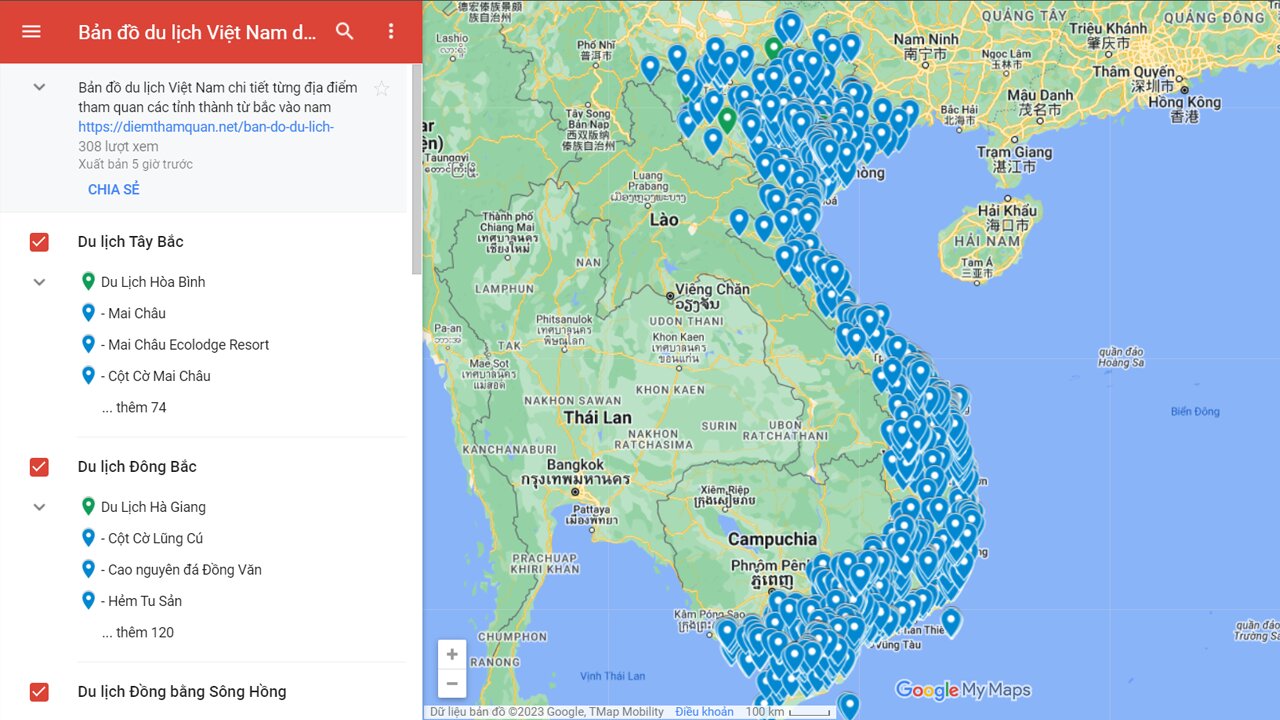Collapse the map description section
The height and width of the screenshot is (720, 1280).
point(39,87)
